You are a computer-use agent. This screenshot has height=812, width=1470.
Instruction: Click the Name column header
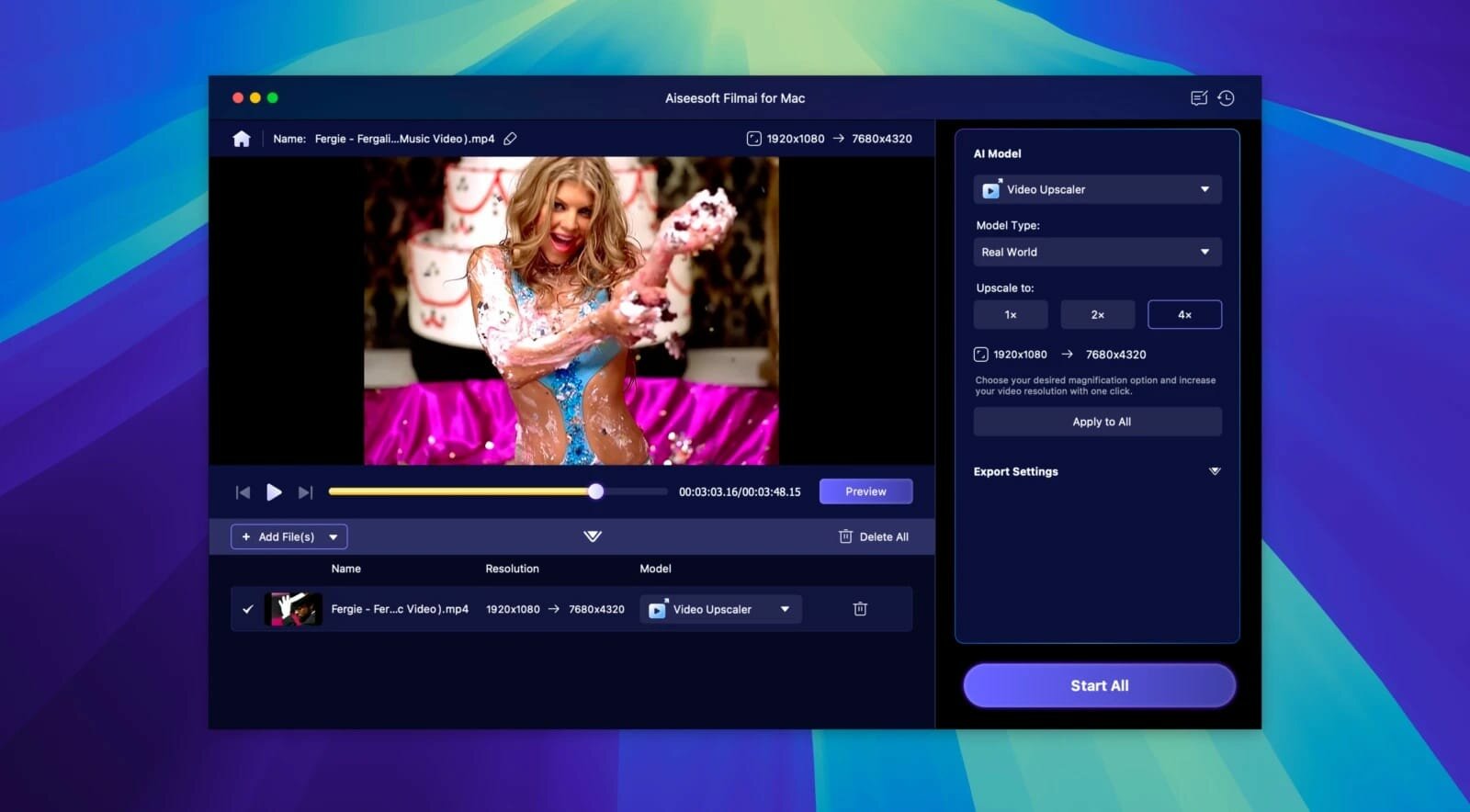[346, 569]
